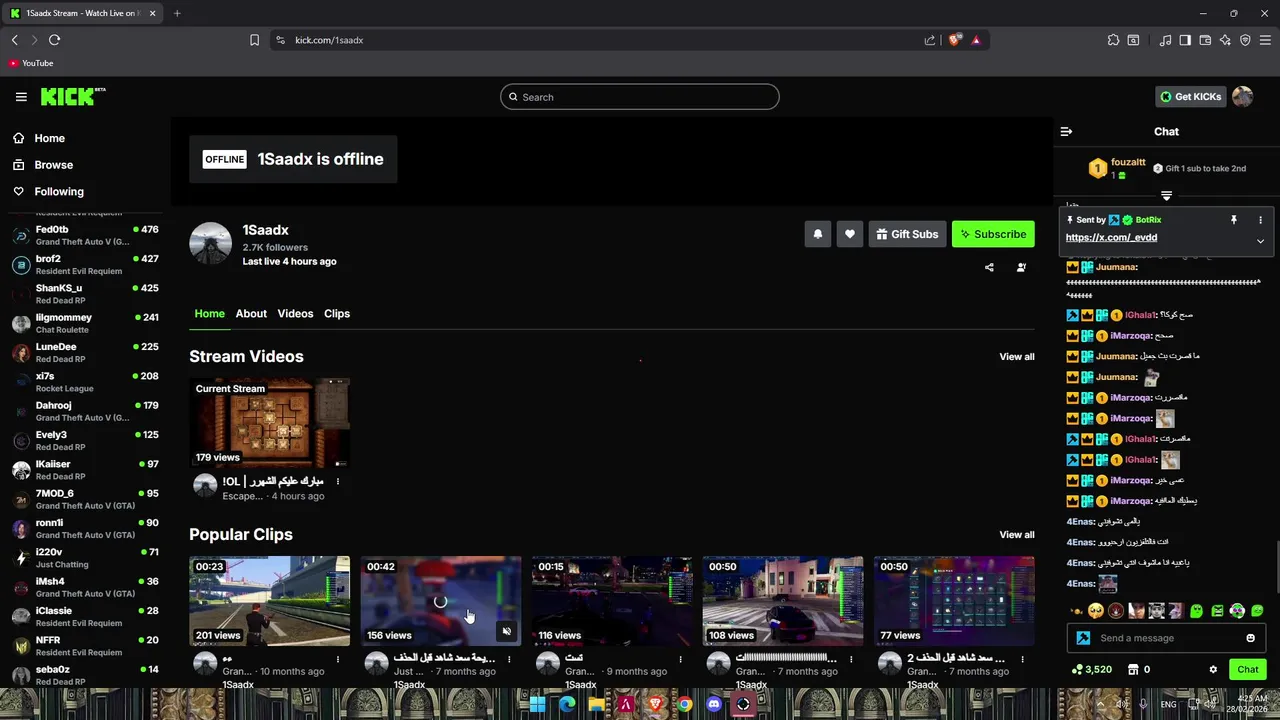Open Browse in sidebar
The width and height of the screenshot is (1280, 720).
coord(53,165)
